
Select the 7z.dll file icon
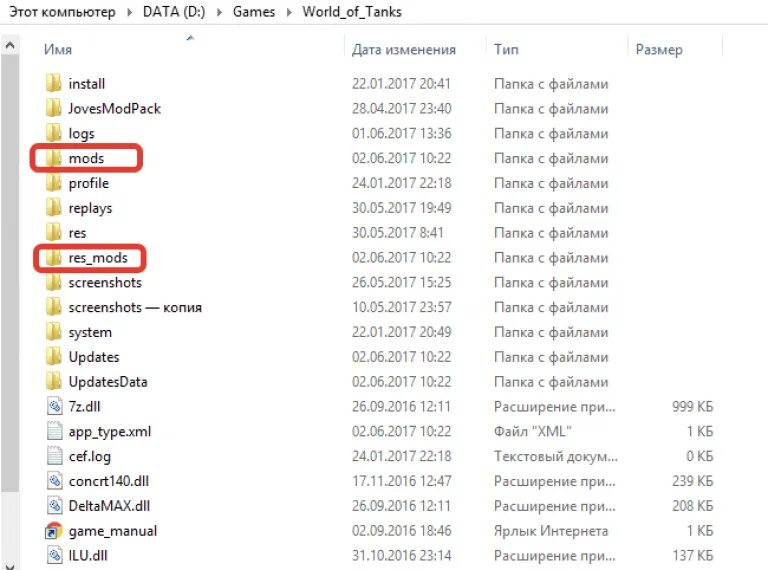[x=54, y=406]
